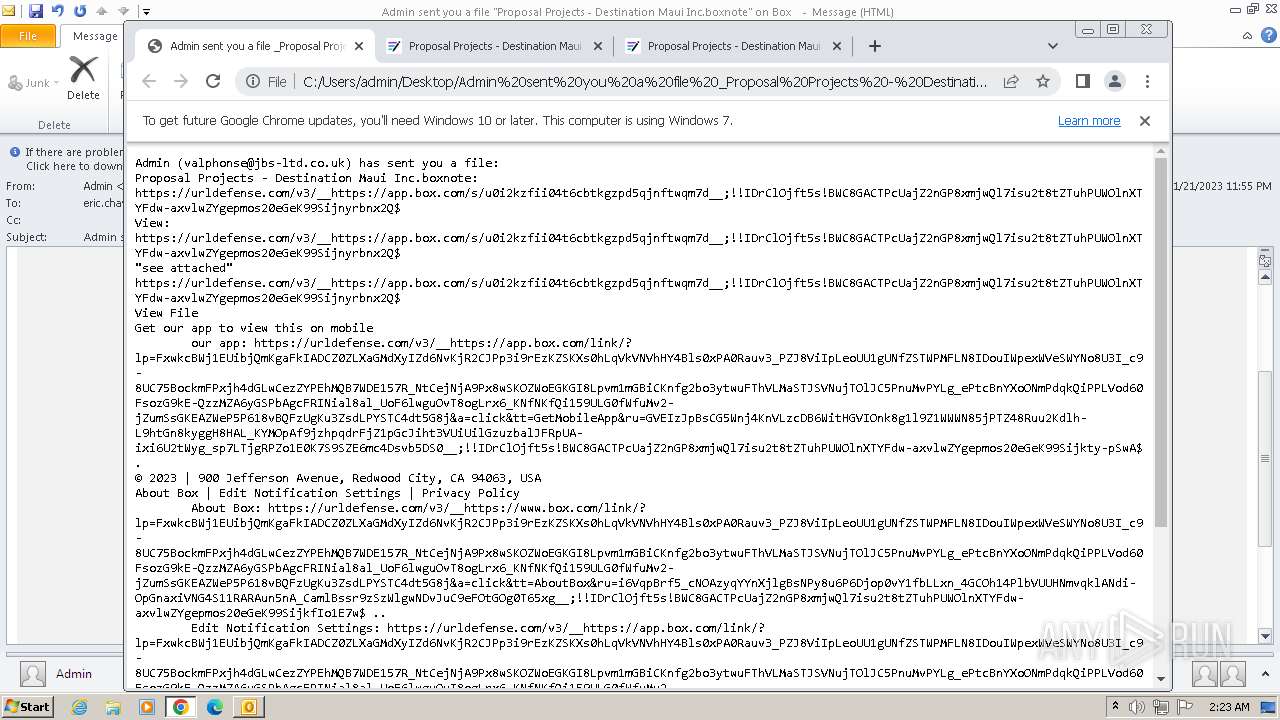This screenshot has width=1280, height=720.
Task: Switch to third 'Proposal Projects - Destination Maui' tab
Action: [x=733, y=46]
